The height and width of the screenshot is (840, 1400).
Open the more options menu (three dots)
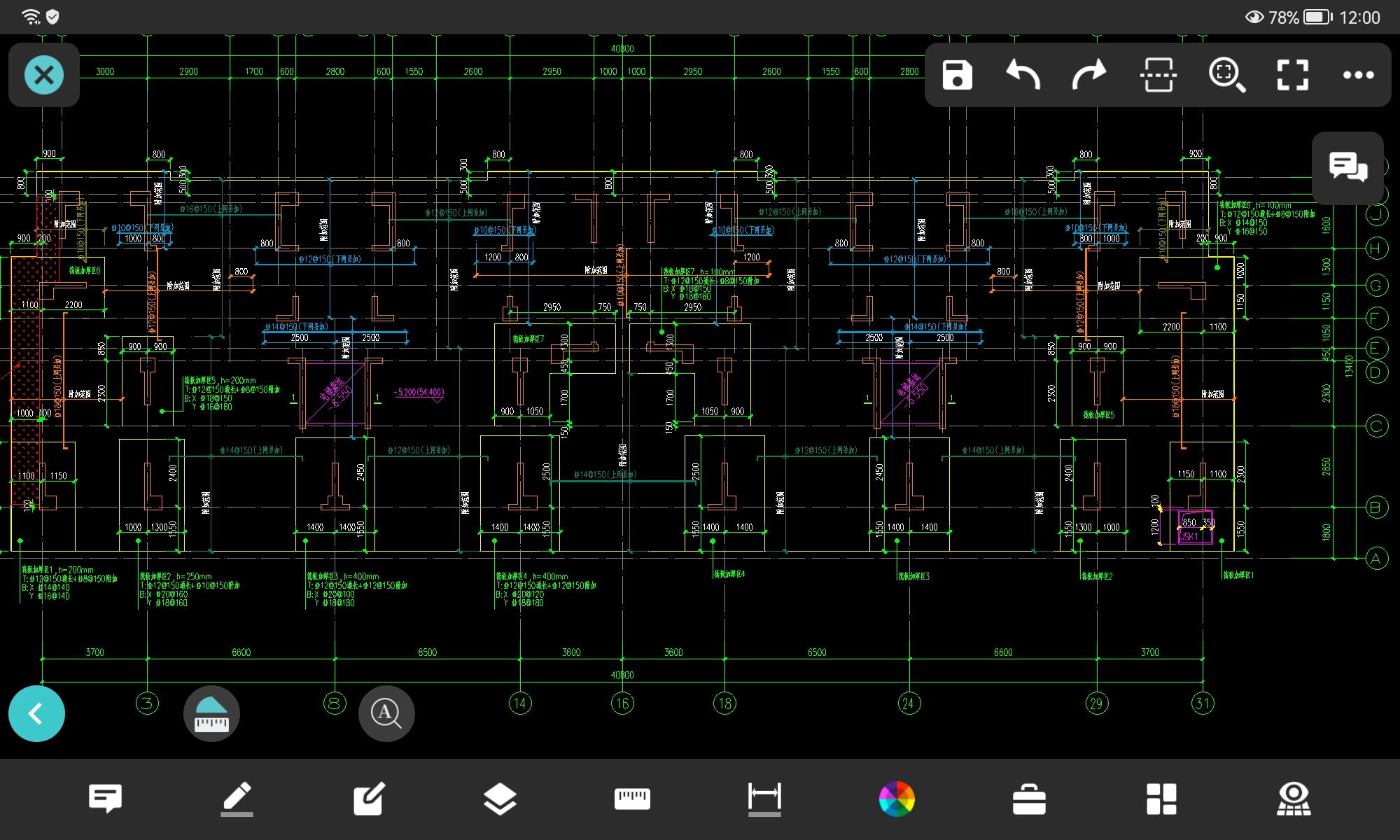1358,75
